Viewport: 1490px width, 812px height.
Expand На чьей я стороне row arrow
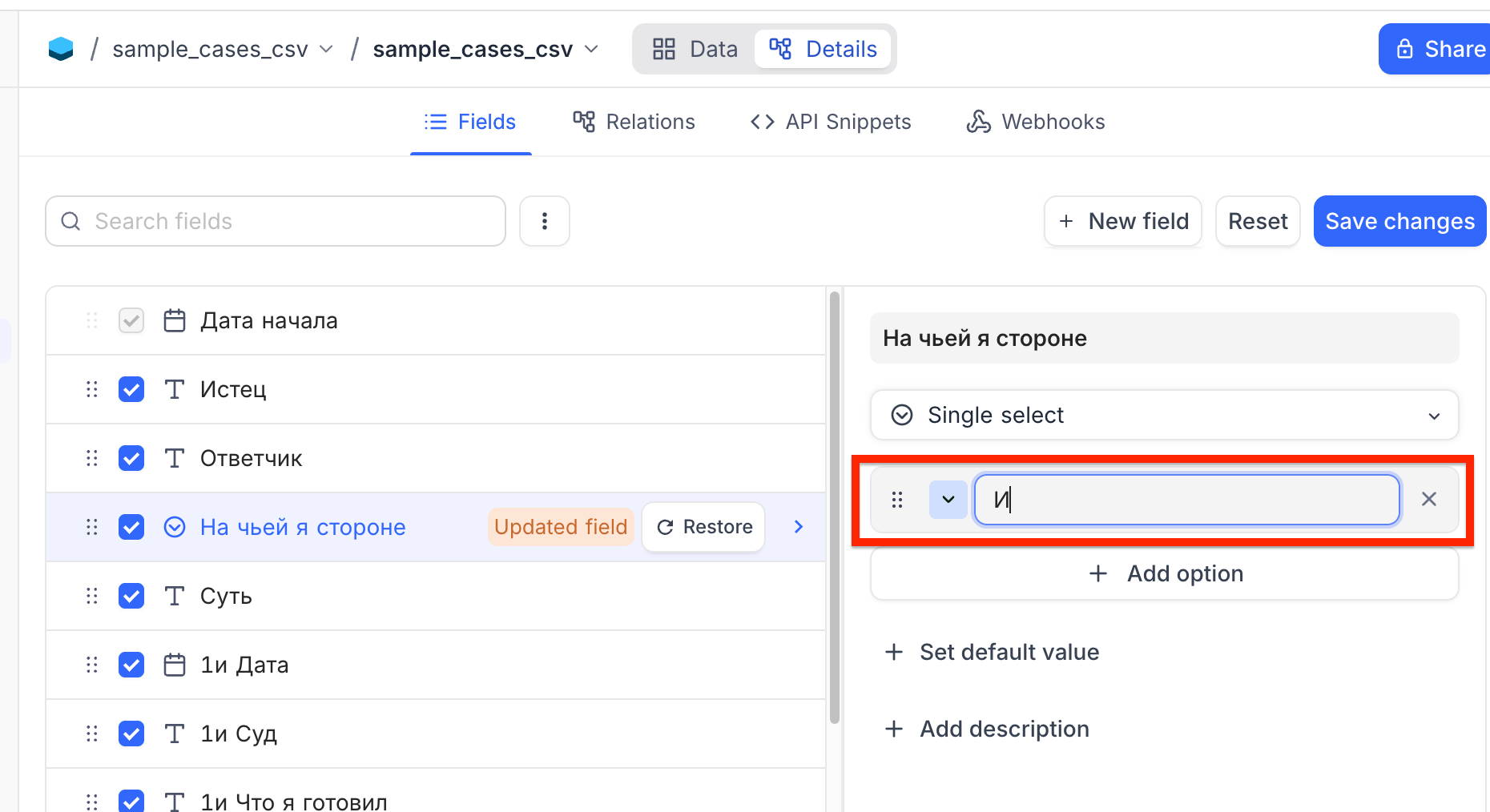(799, 527)
